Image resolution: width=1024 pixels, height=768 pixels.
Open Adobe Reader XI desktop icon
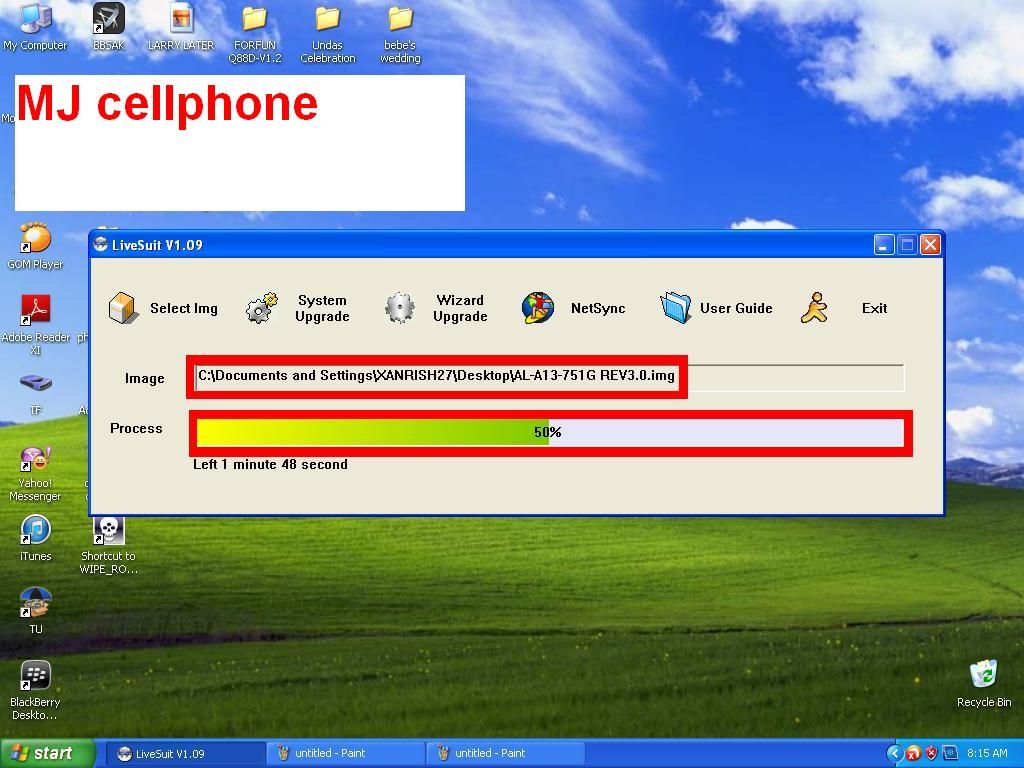pos(35,312)
